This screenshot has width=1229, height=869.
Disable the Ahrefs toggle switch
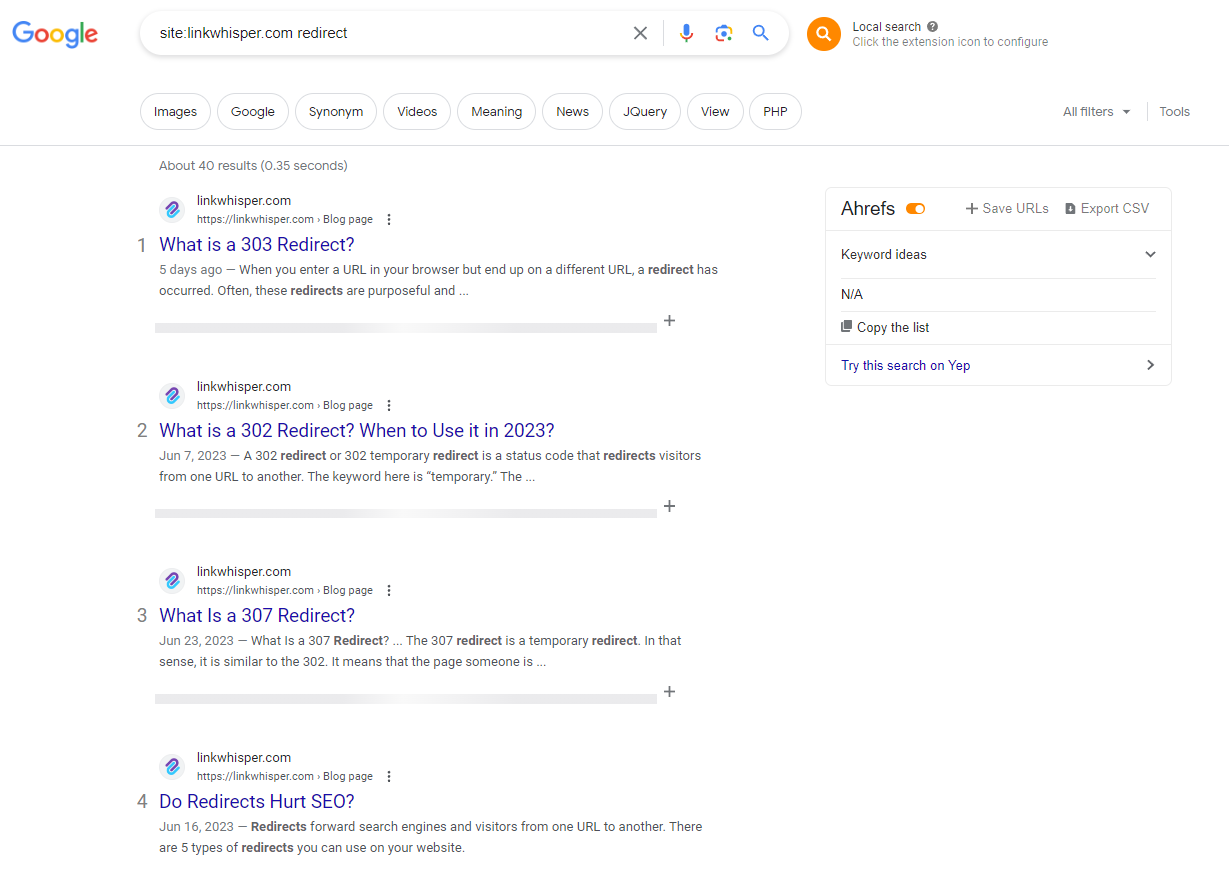[x=915, y=208]
